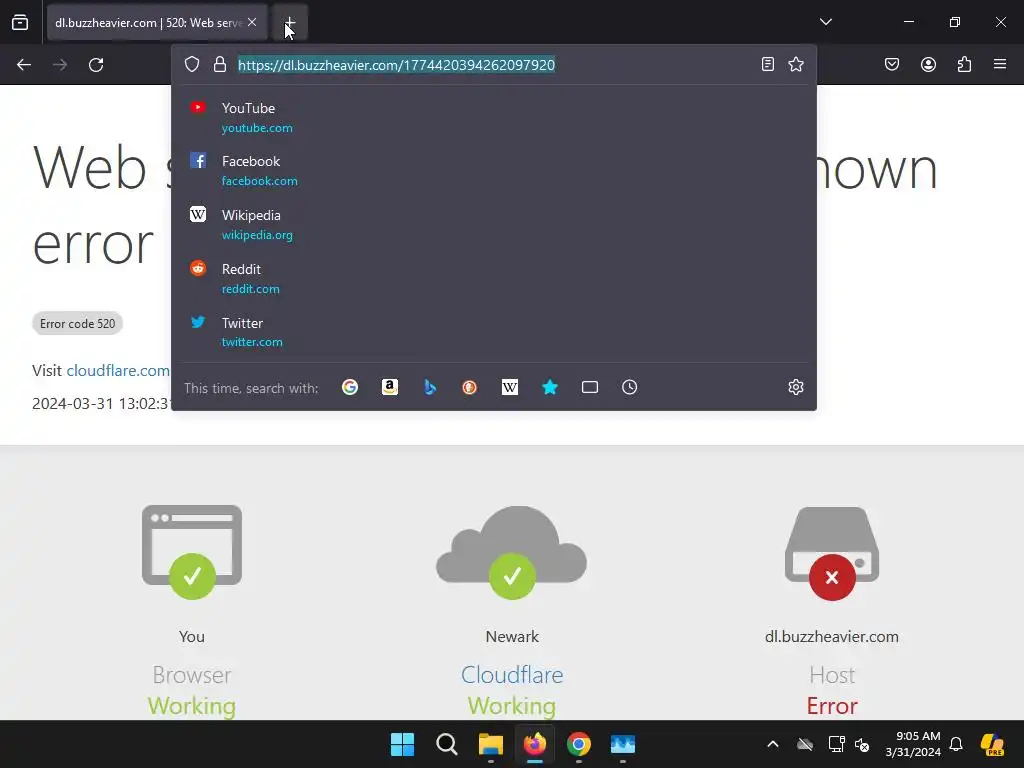1024x768 pixels.
Task: Toggle reader view icon
Action: click(x=768, y=64)
